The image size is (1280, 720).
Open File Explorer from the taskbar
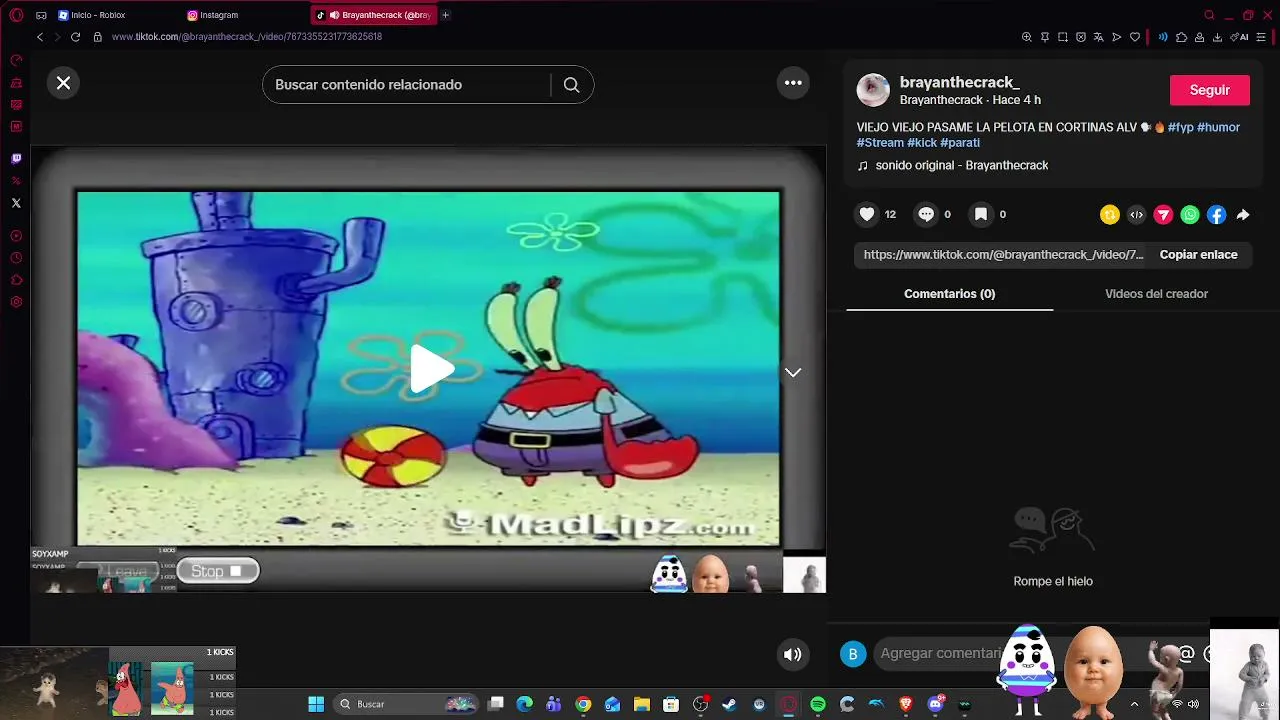click(642, 704)
